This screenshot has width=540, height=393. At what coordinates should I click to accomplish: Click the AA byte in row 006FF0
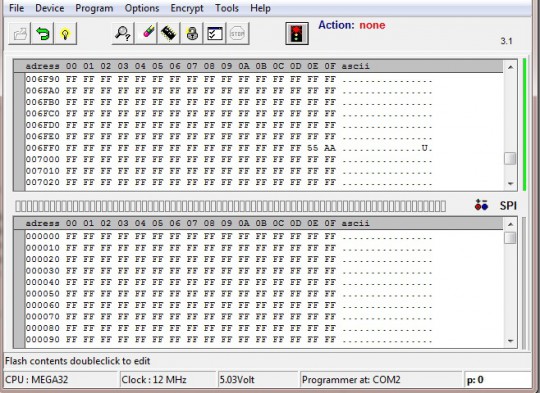pyautogui.click(x=330, y=148)
